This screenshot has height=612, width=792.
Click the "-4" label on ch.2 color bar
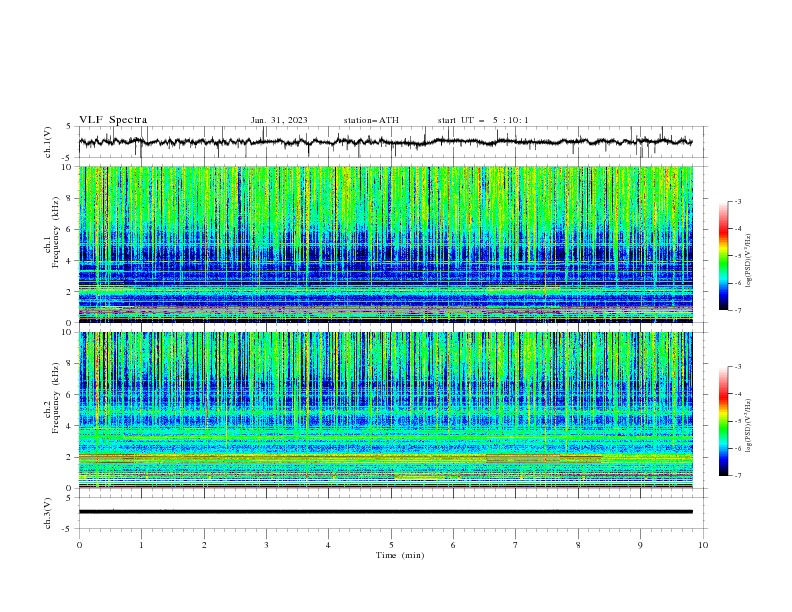pyautogui.click(x=738, y=394)
